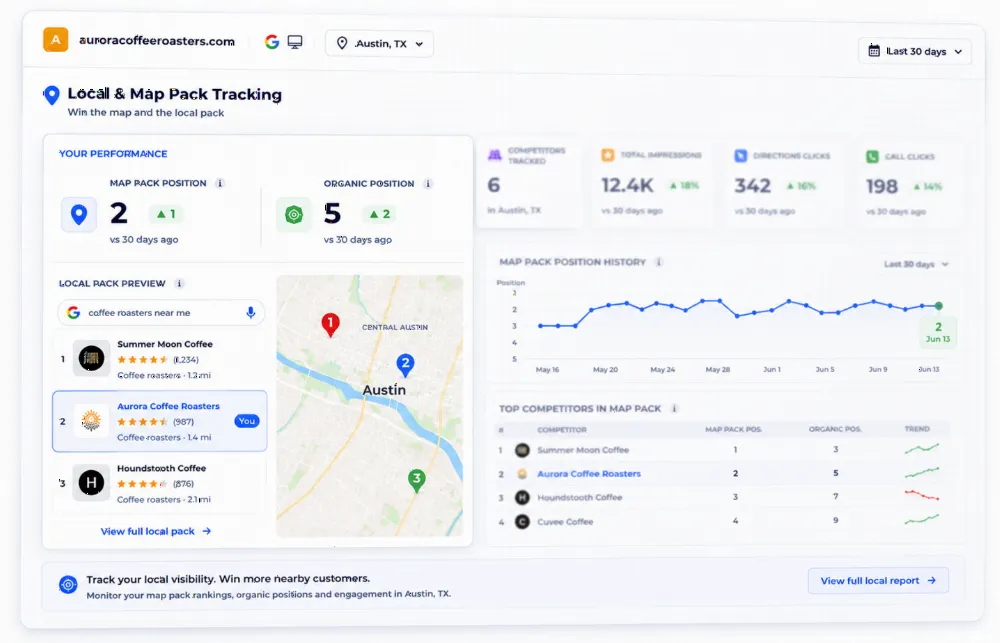This screenshot has width=1000, height=643.
Task: Click the You badge on Aurora listing
Action: pos(247,421)
